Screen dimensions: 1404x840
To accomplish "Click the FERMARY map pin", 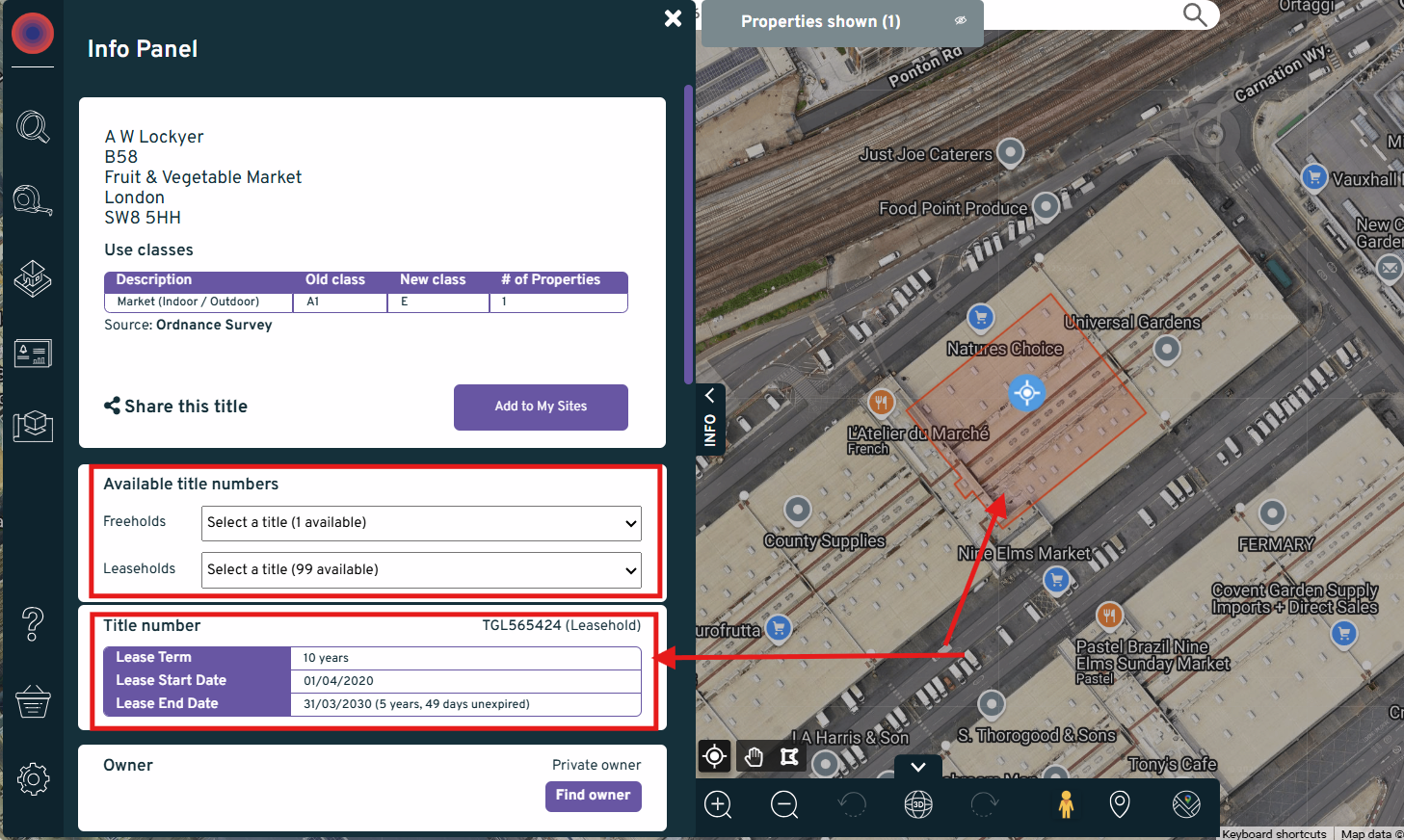I will click(x=1273, y=513).
